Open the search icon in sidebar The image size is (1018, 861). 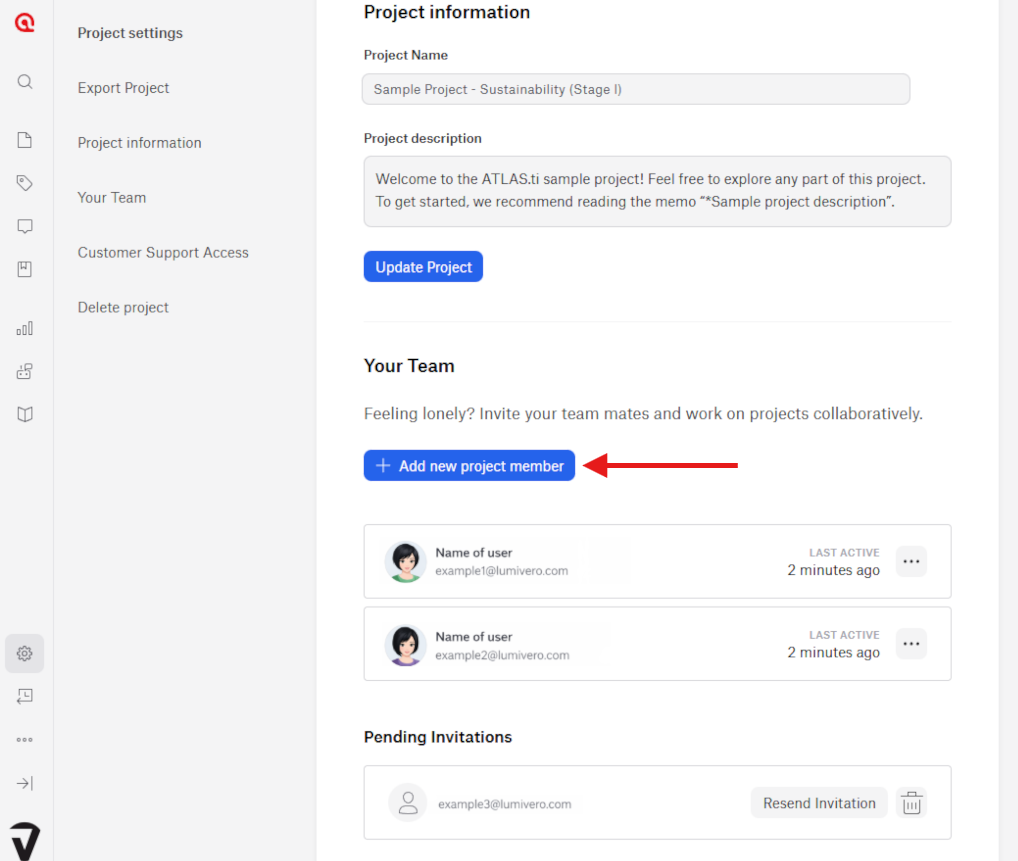25,82
